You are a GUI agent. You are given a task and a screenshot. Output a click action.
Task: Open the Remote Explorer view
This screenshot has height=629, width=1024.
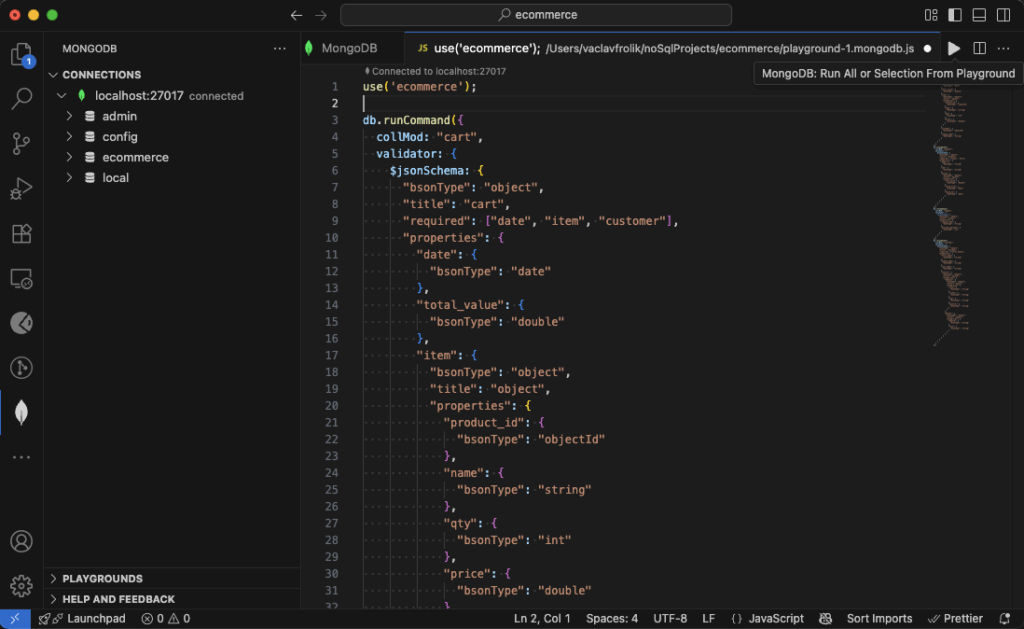pos(22,279)
